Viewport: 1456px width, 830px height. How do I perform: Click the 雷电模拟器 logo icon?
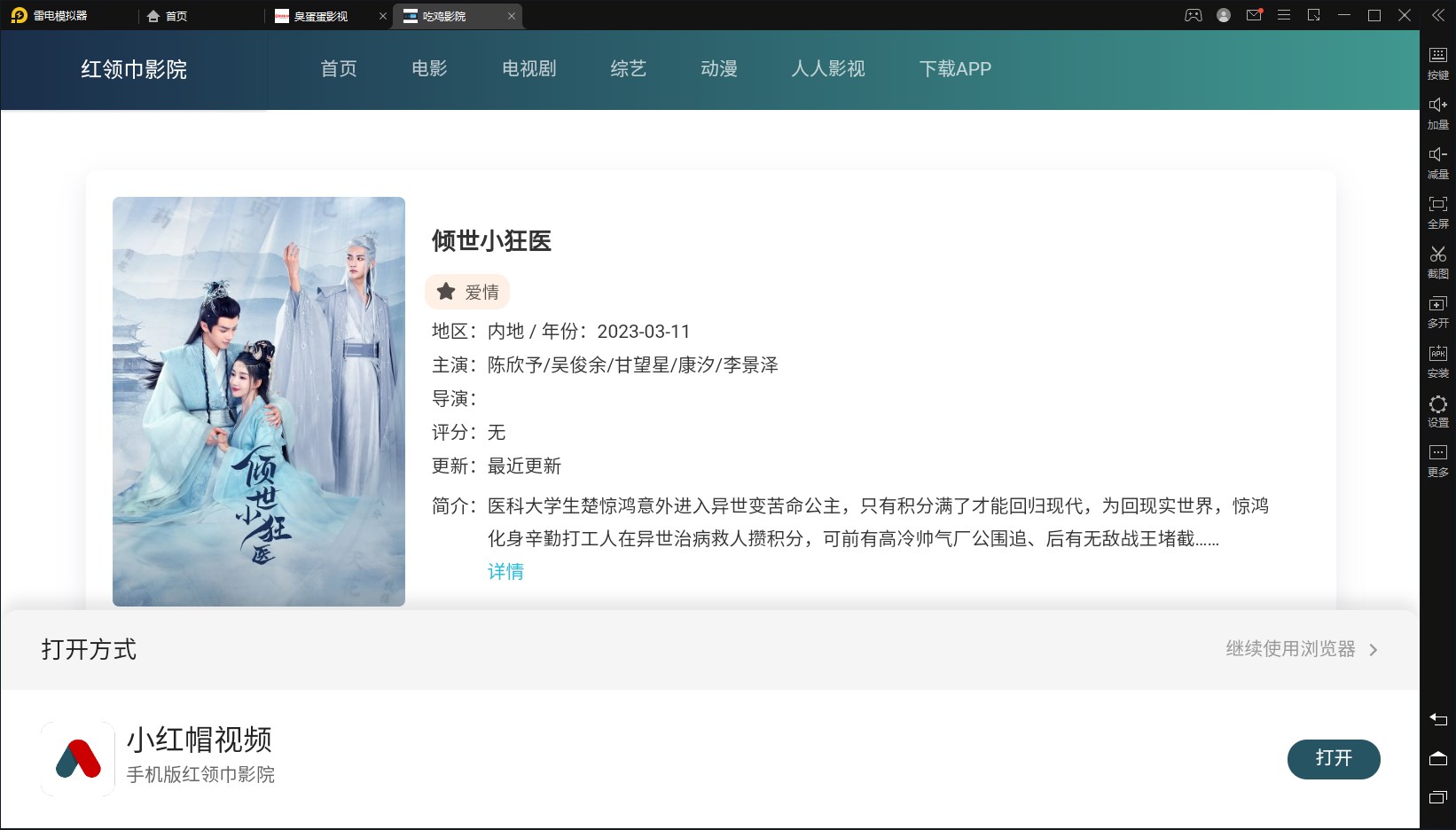[19, 15]
